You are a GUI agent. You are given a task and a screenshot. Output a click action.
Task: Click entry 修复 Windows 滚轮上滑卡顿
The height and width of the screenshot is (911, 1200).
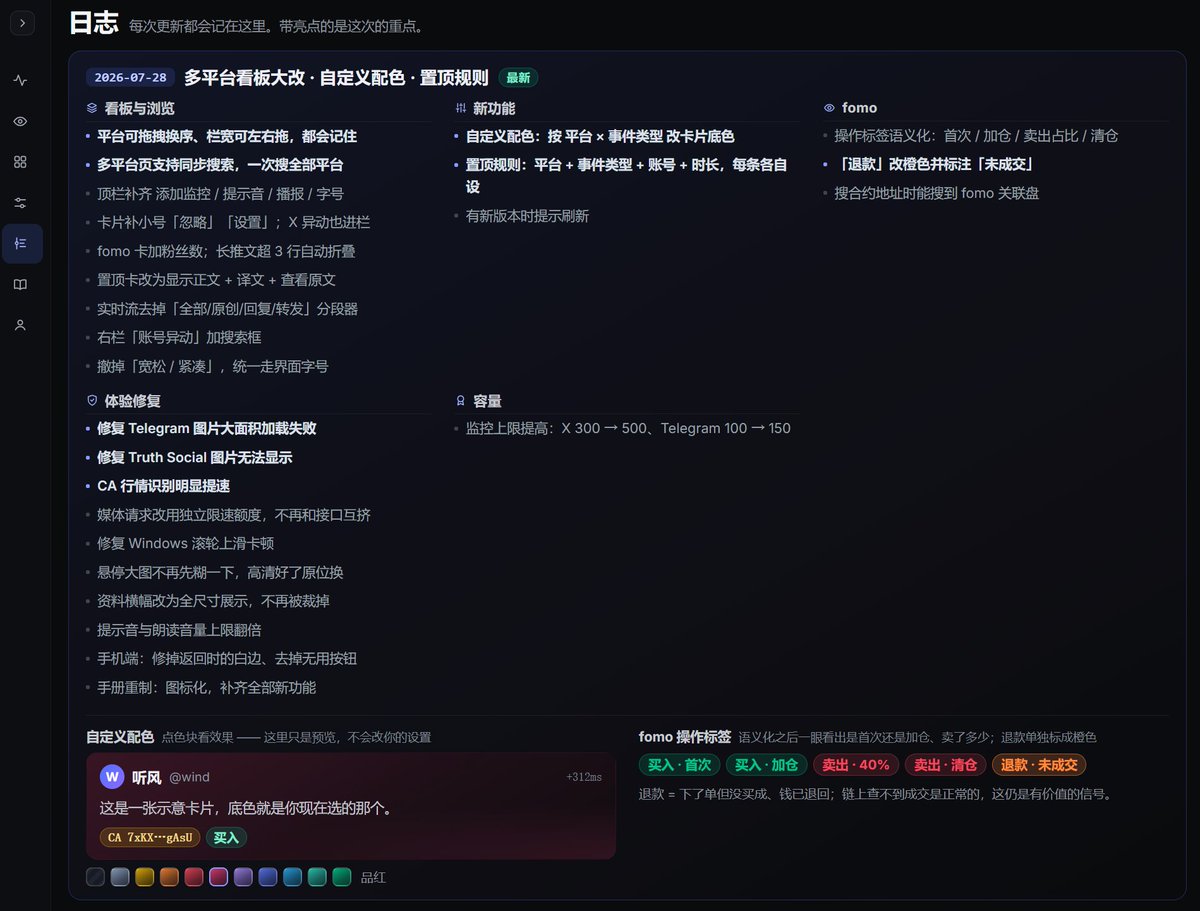coord(185,544)
